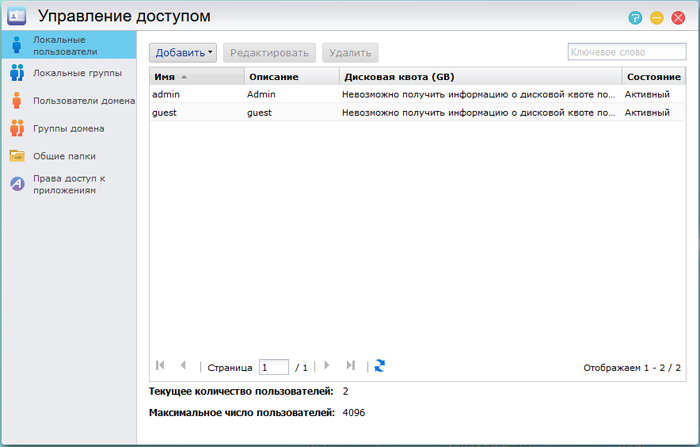The width and height of the screenshot is (700, 447).
Task: Click admin row disk quota message
Action: (x=479, y=94)
